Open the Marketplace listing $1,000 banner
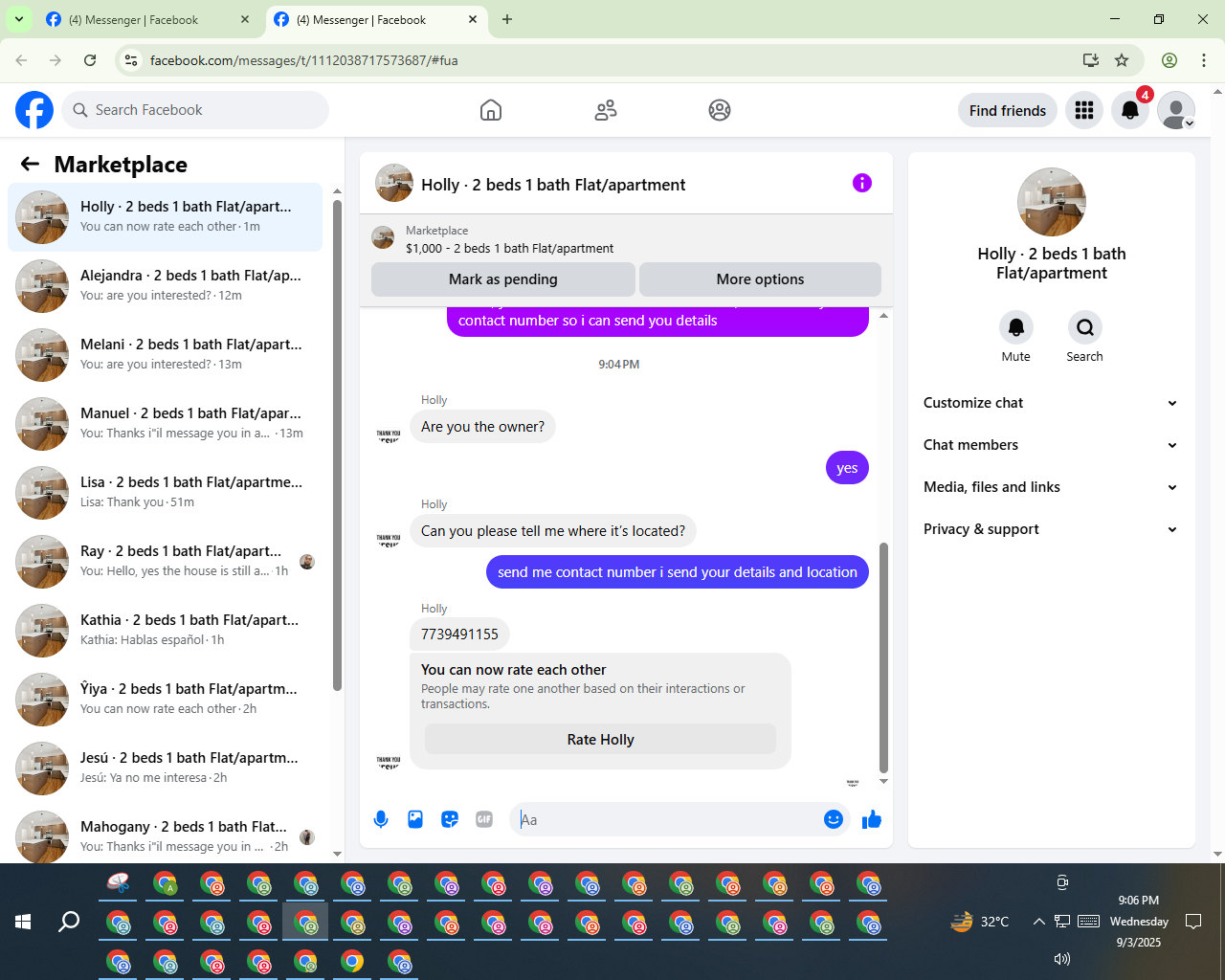 pos(626,239)
